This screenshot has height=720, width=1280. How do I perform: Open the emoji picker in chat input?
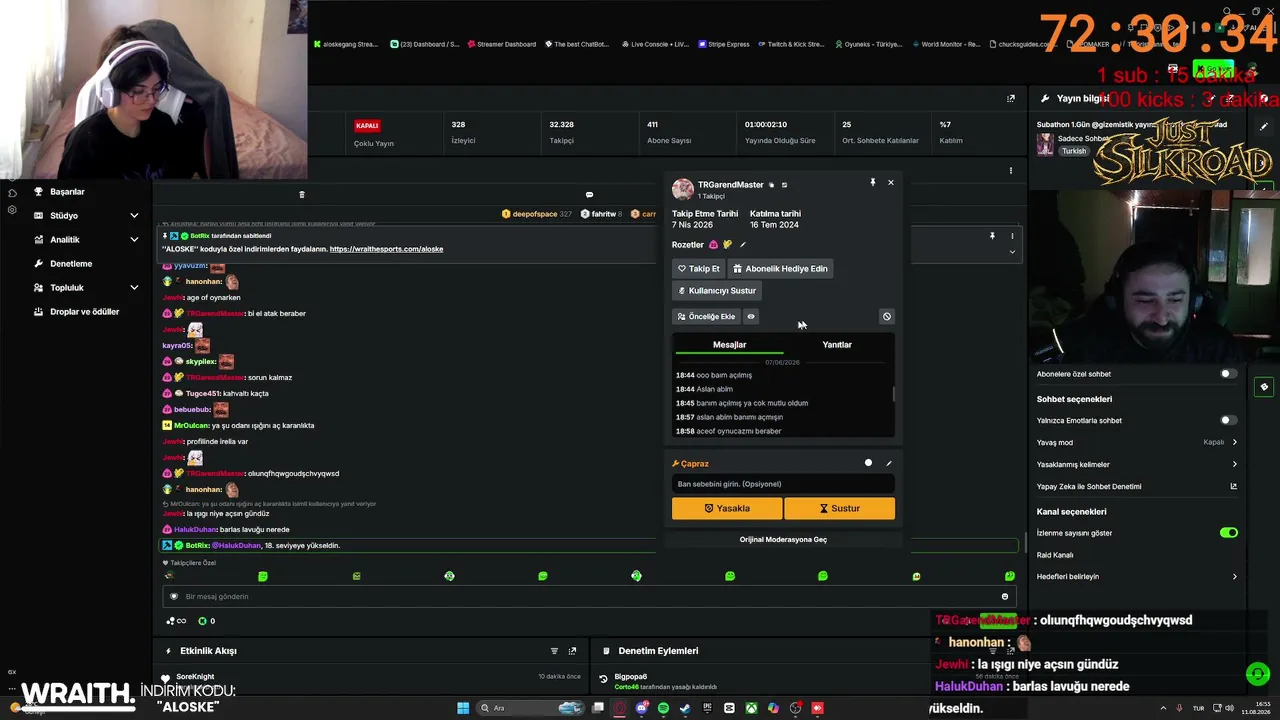[1005, 597]
